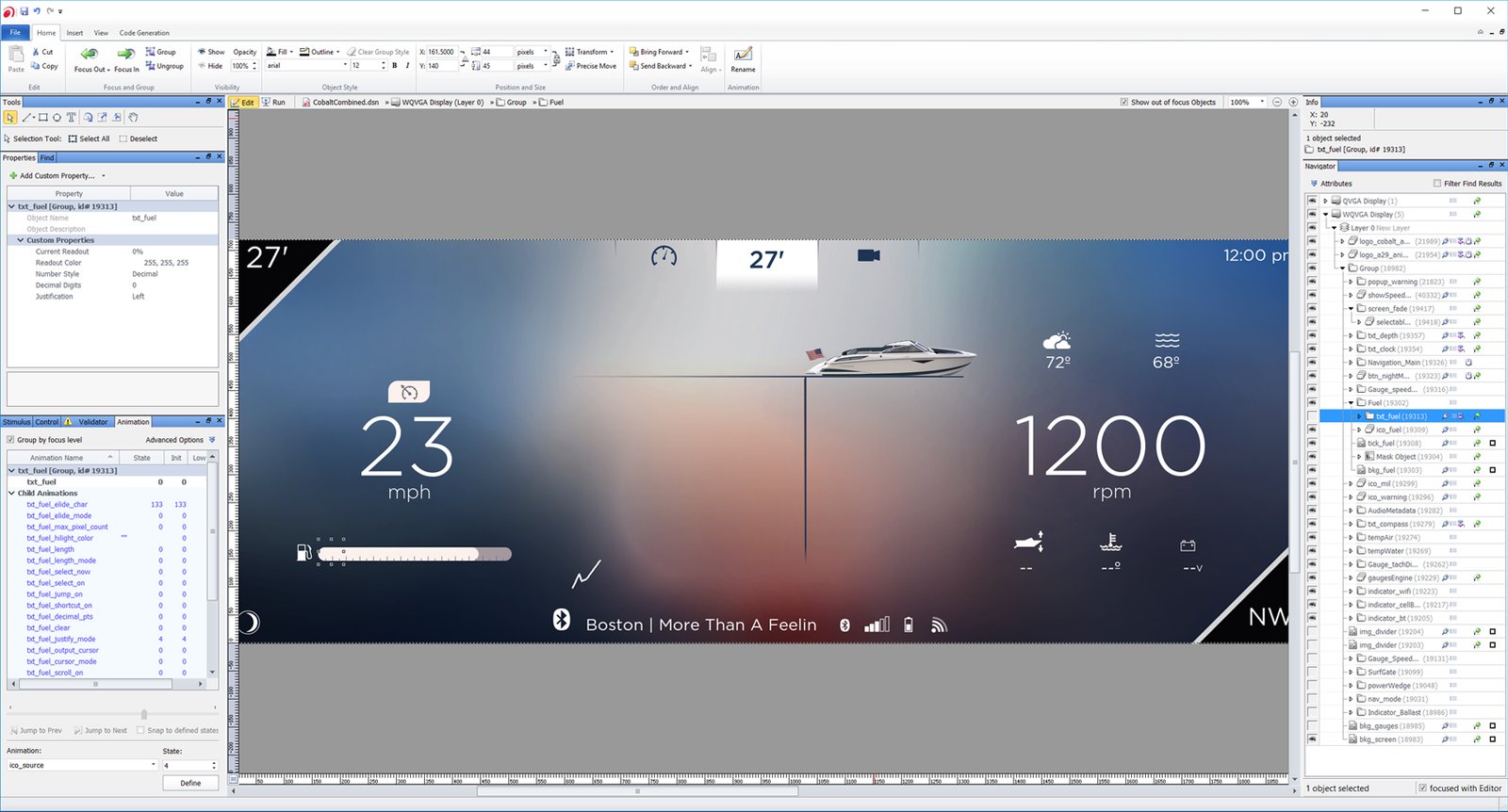Select the arrow selection tool in Tools
1508x812 pixels.
point(10,118)
